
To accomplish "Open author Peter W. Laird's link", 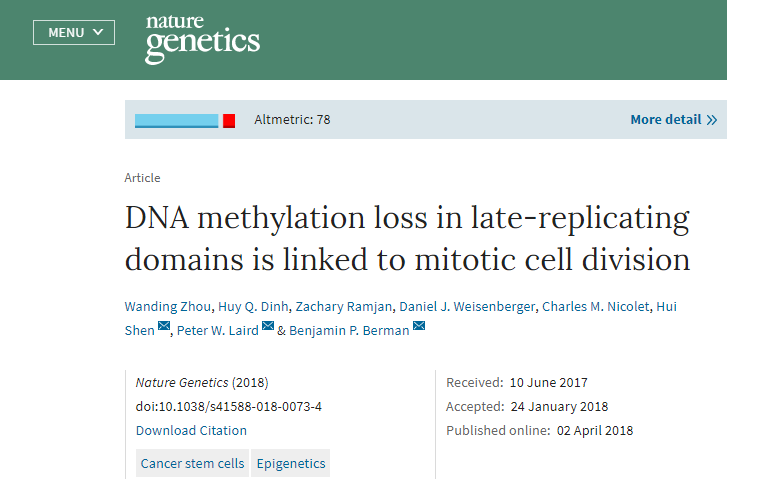I will coord(217,331).
